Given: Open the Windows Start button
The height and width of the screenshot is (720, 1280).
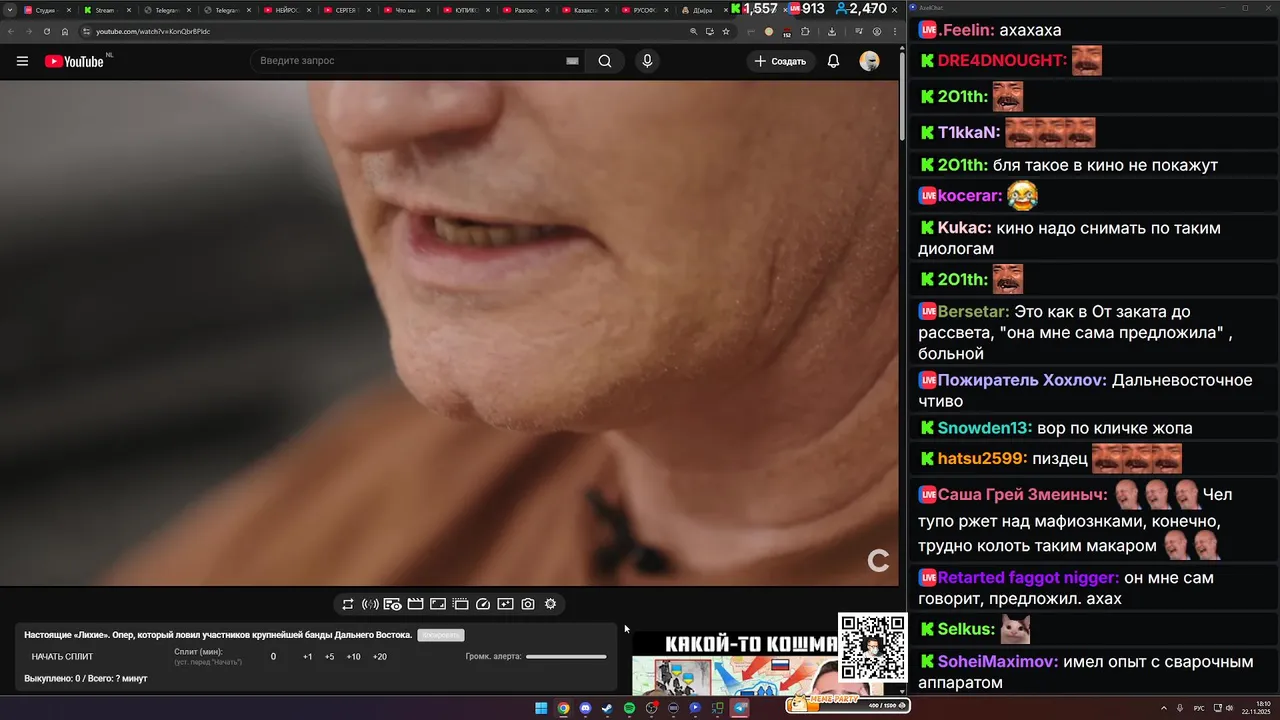Looking at the screenshot, I should pyautogui.click(x=541, y=708).
